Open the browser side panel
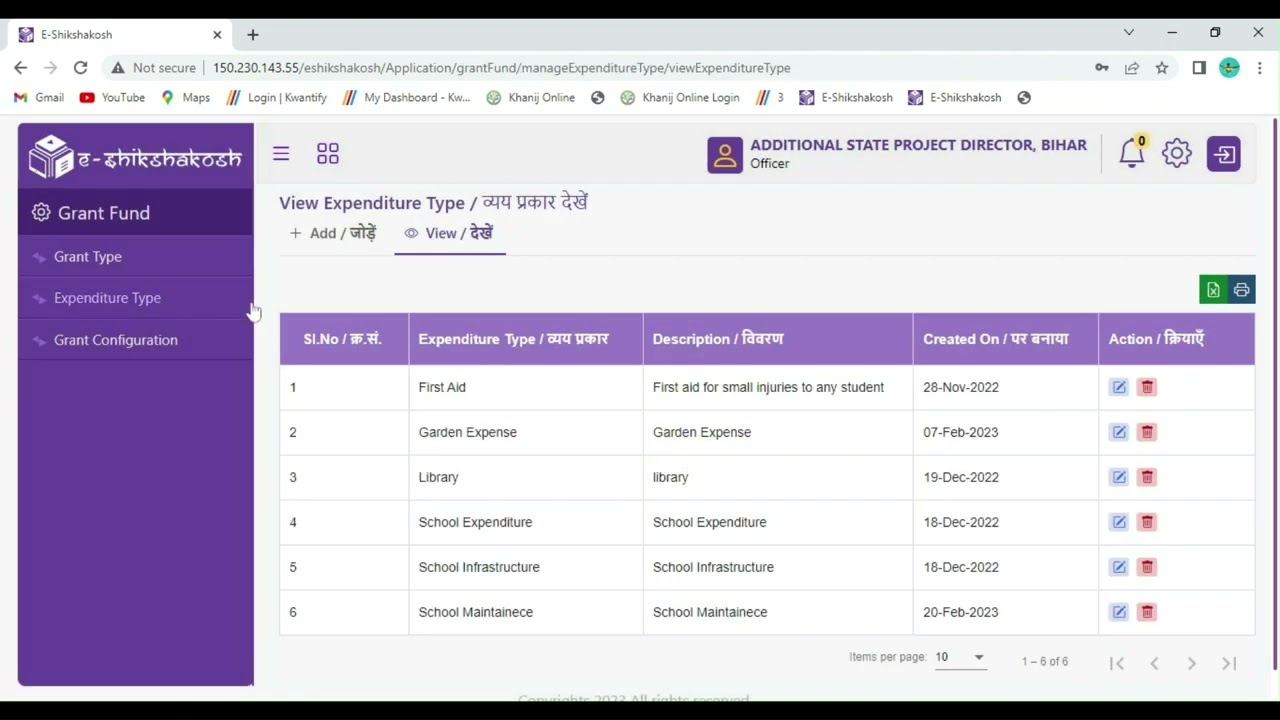Viewport: 1280px width, 720px height. click(1199, 68)
